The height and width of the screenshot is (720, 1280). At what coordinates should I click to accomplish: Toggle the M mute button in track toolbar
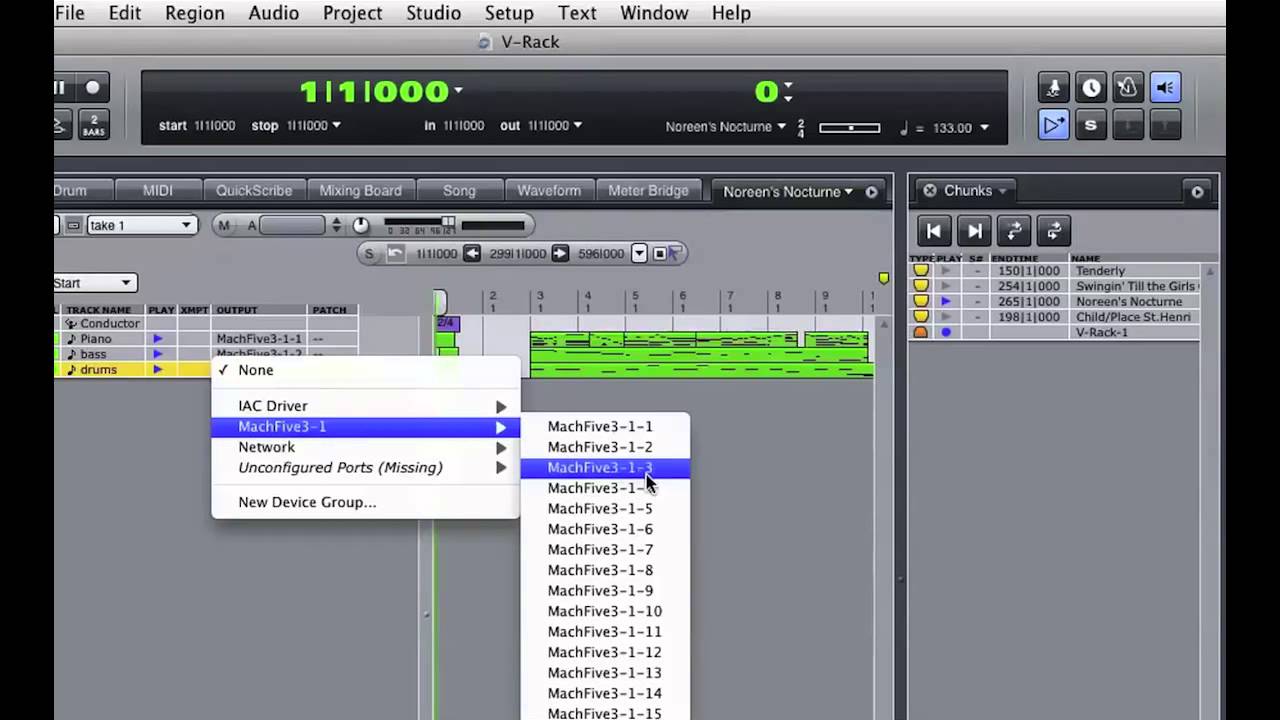tap(224, 226)
